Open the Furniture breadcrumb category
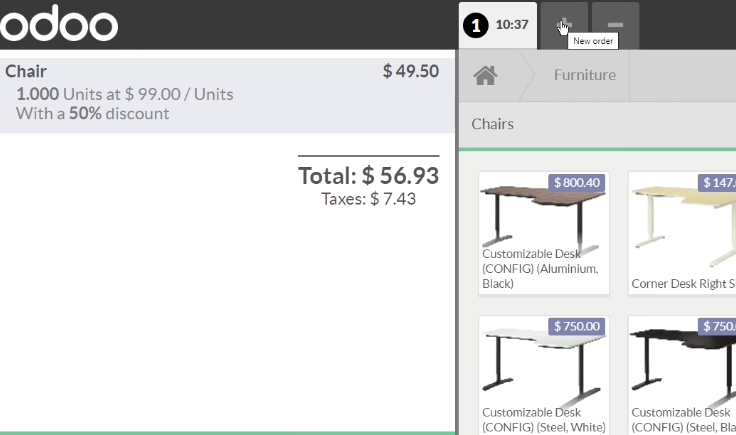736x435 pixels. click(584, 75)
